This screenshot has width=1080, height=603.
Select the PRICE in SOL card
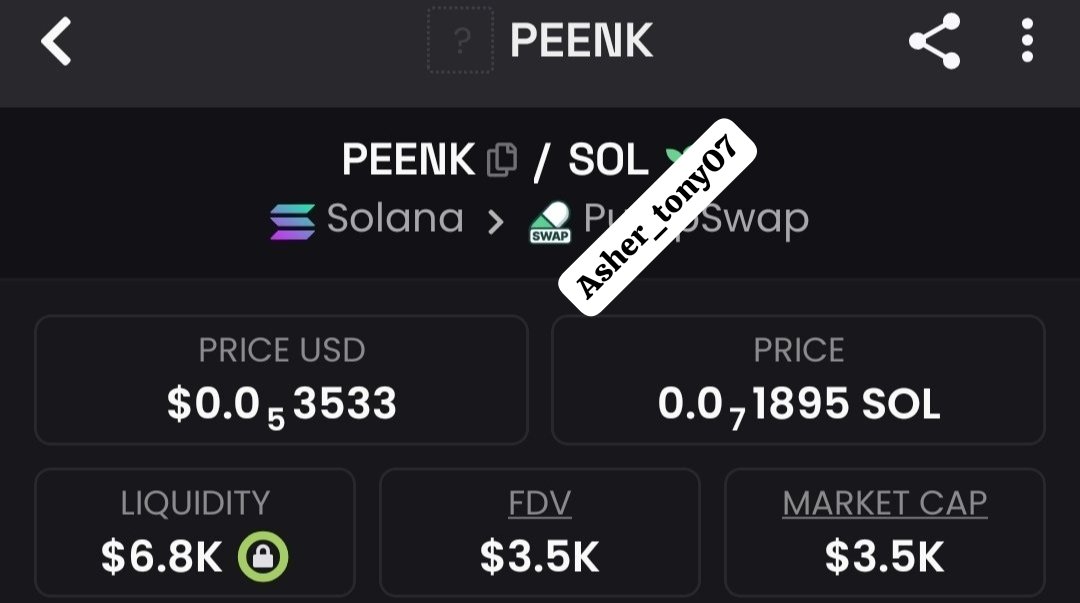(x=798, y=380)
